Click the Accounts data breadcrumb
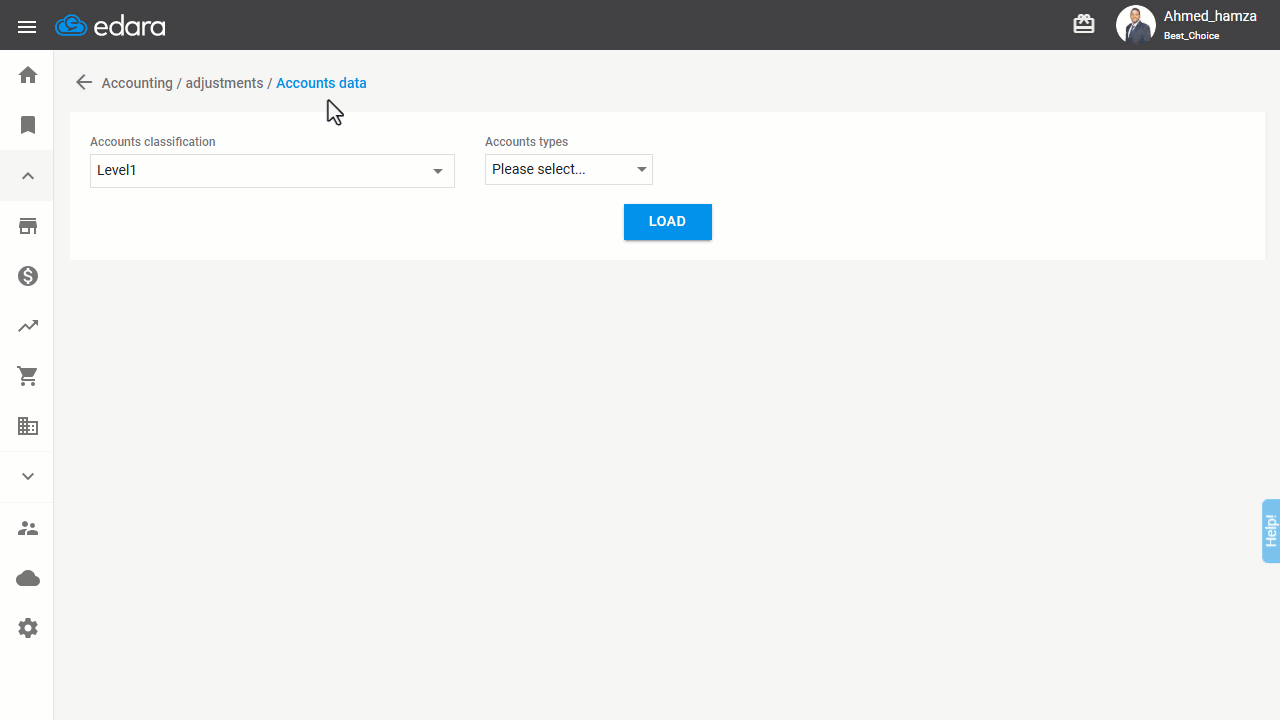The image size is (1280, 720). coord(321,83)
